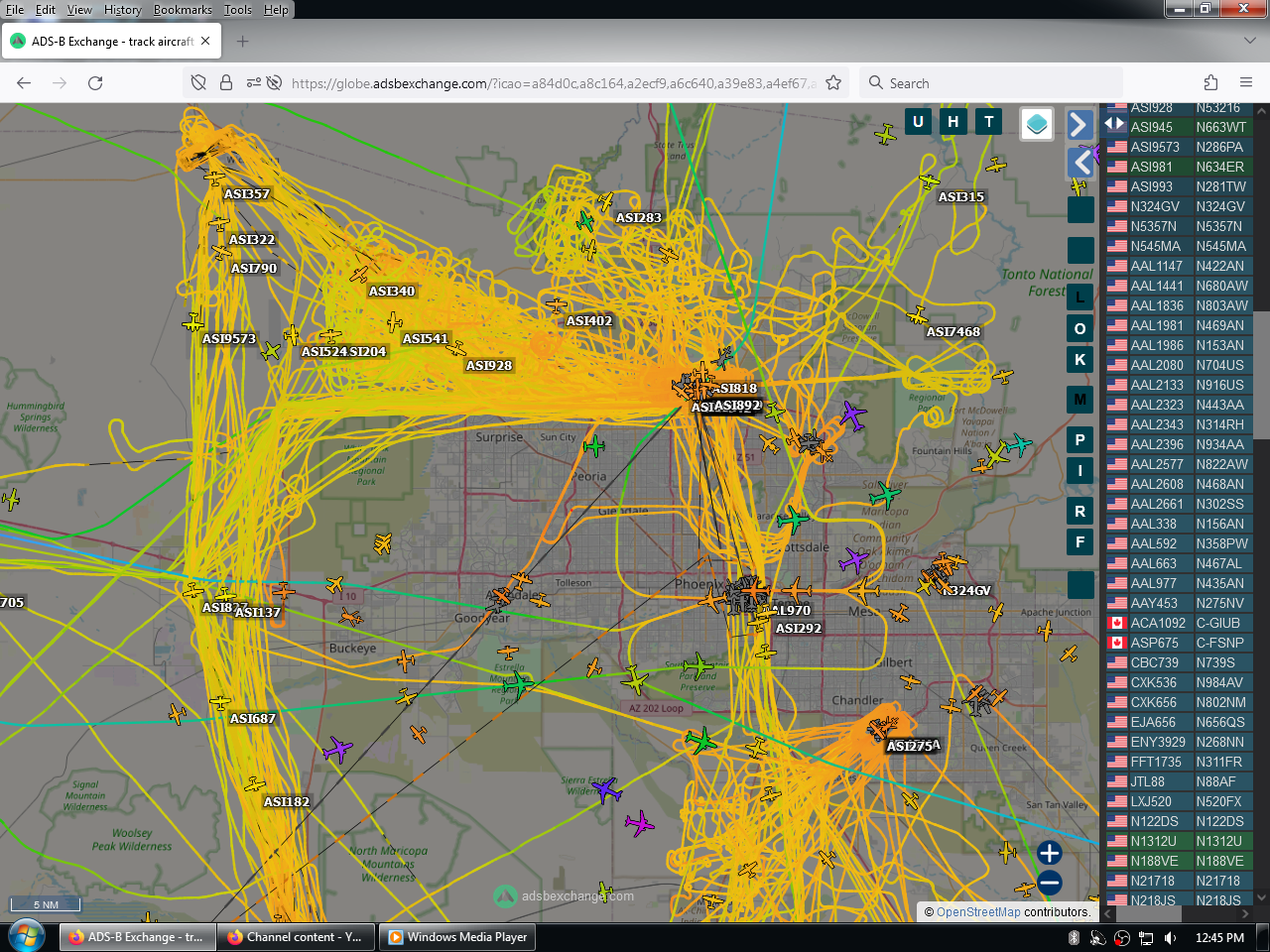Viewport: 1270px width, 952px height.
Task: Toggle the I map button
Action: coord(1080,470)
